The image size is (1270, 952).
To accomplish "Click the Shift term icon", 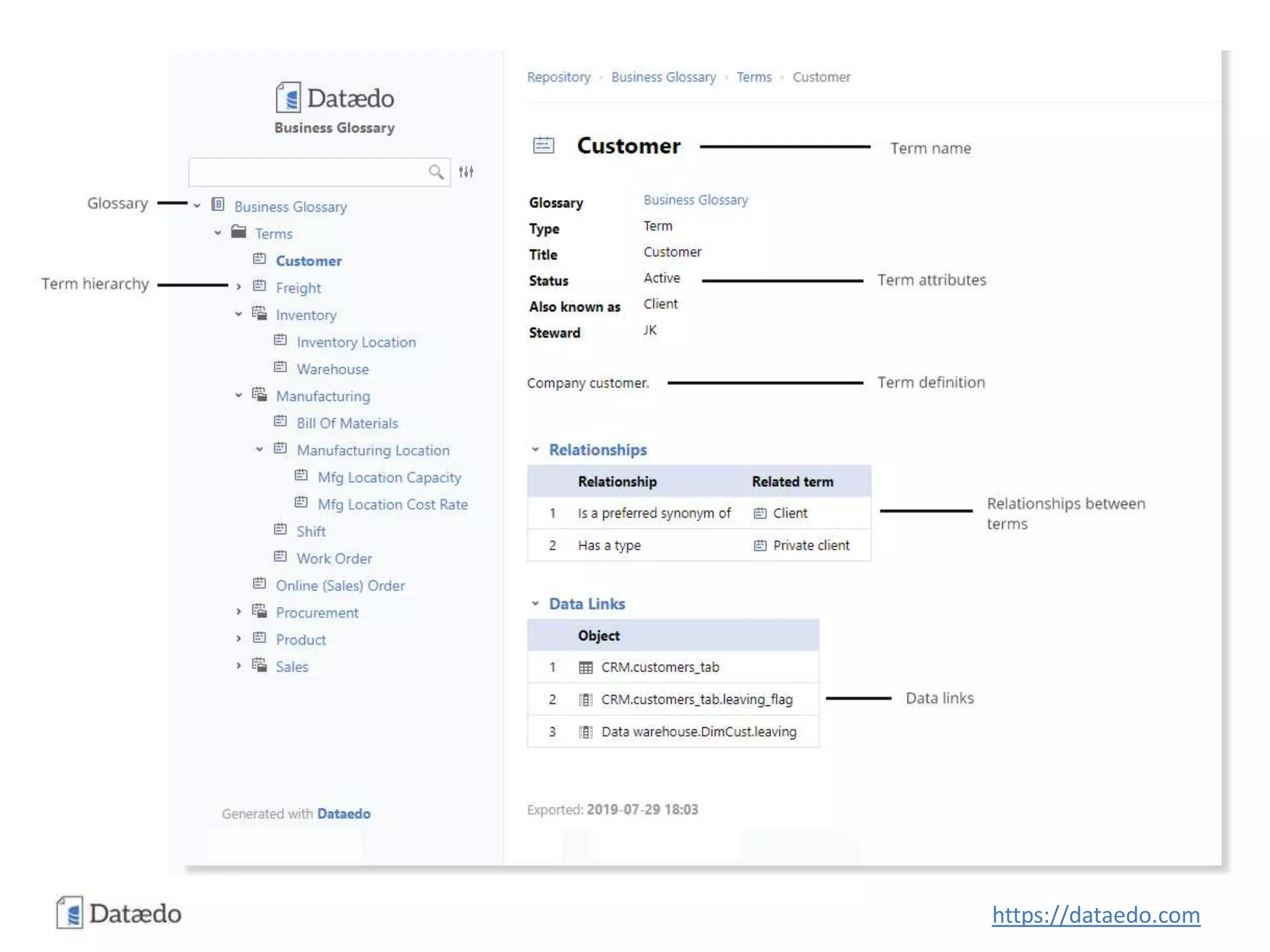I will tap(280, 529).
